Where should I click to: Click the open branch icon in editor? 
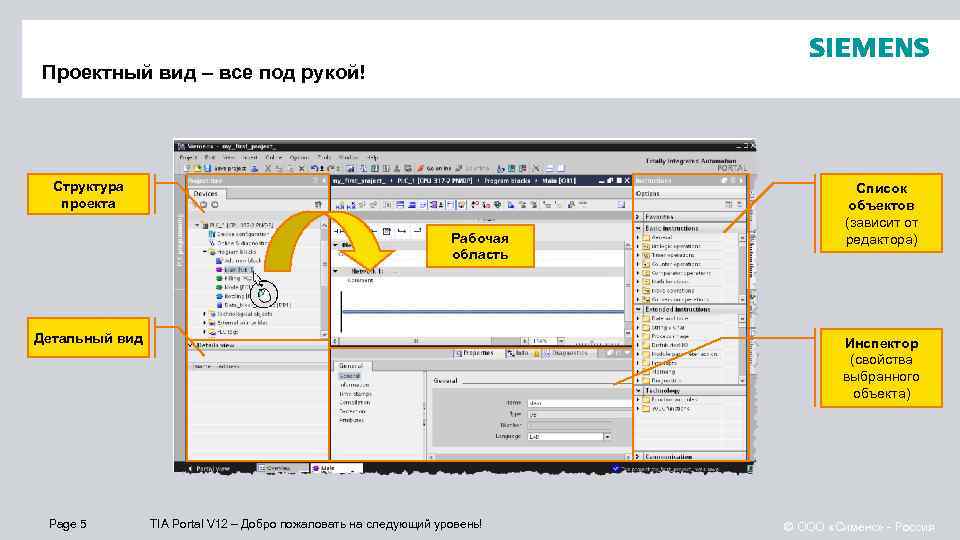pos(402,231)
